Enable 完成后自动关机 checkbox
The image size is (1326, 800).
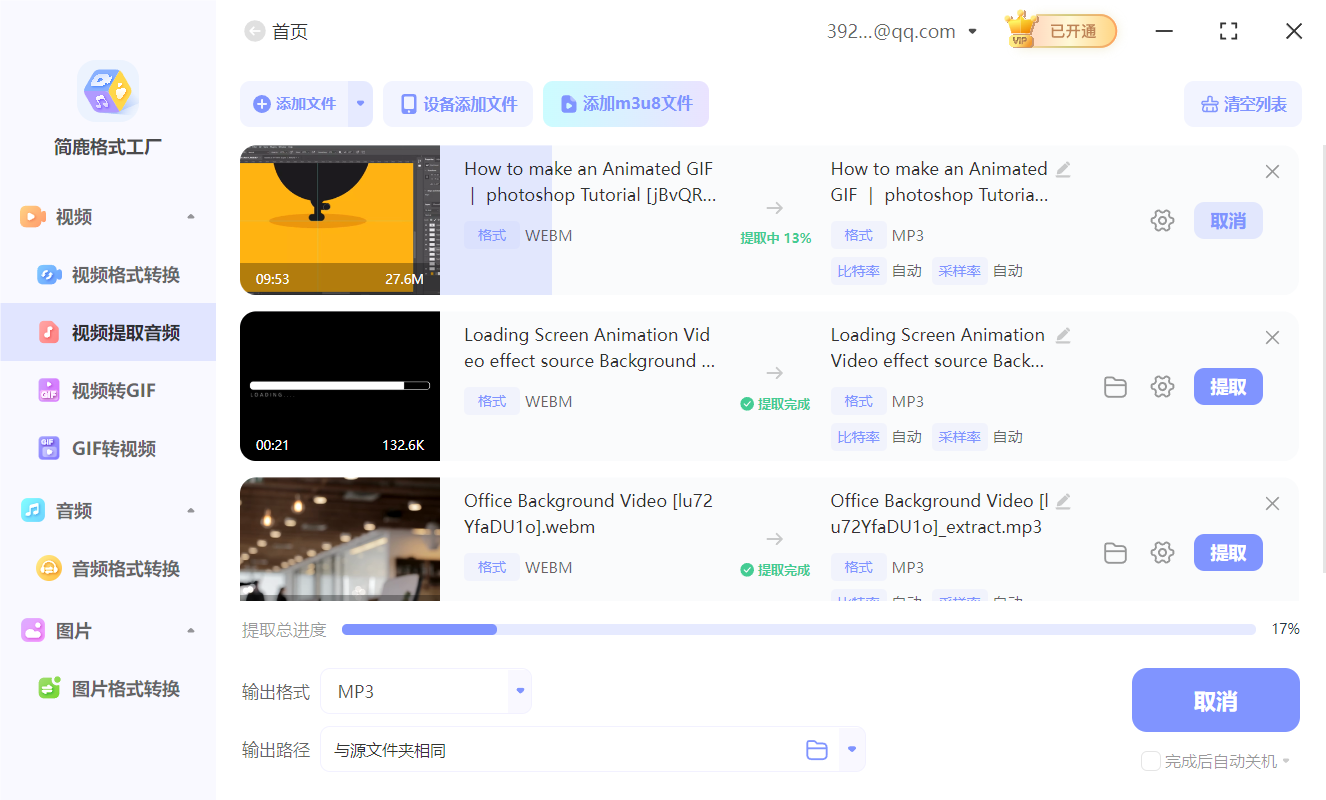tap(1150, 761)
